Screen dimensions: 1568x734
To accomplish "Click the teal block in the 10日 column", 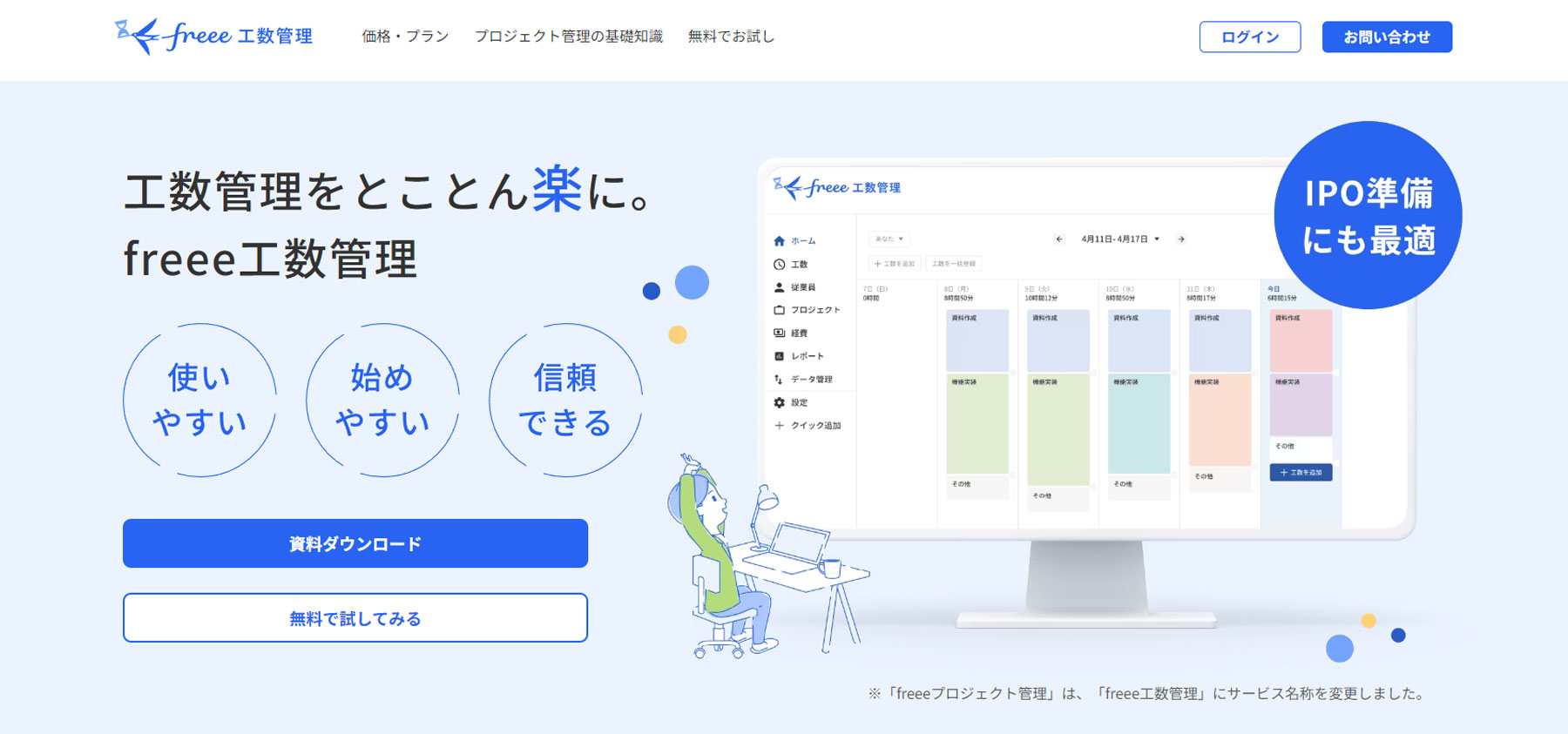I will (x=1139, y=423).
